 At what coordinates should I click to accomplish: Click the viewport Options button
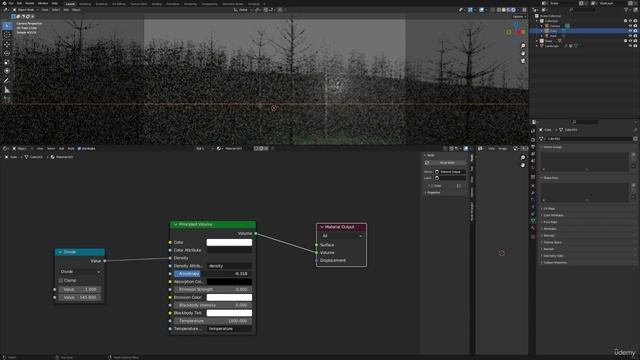tap(519, 17)
